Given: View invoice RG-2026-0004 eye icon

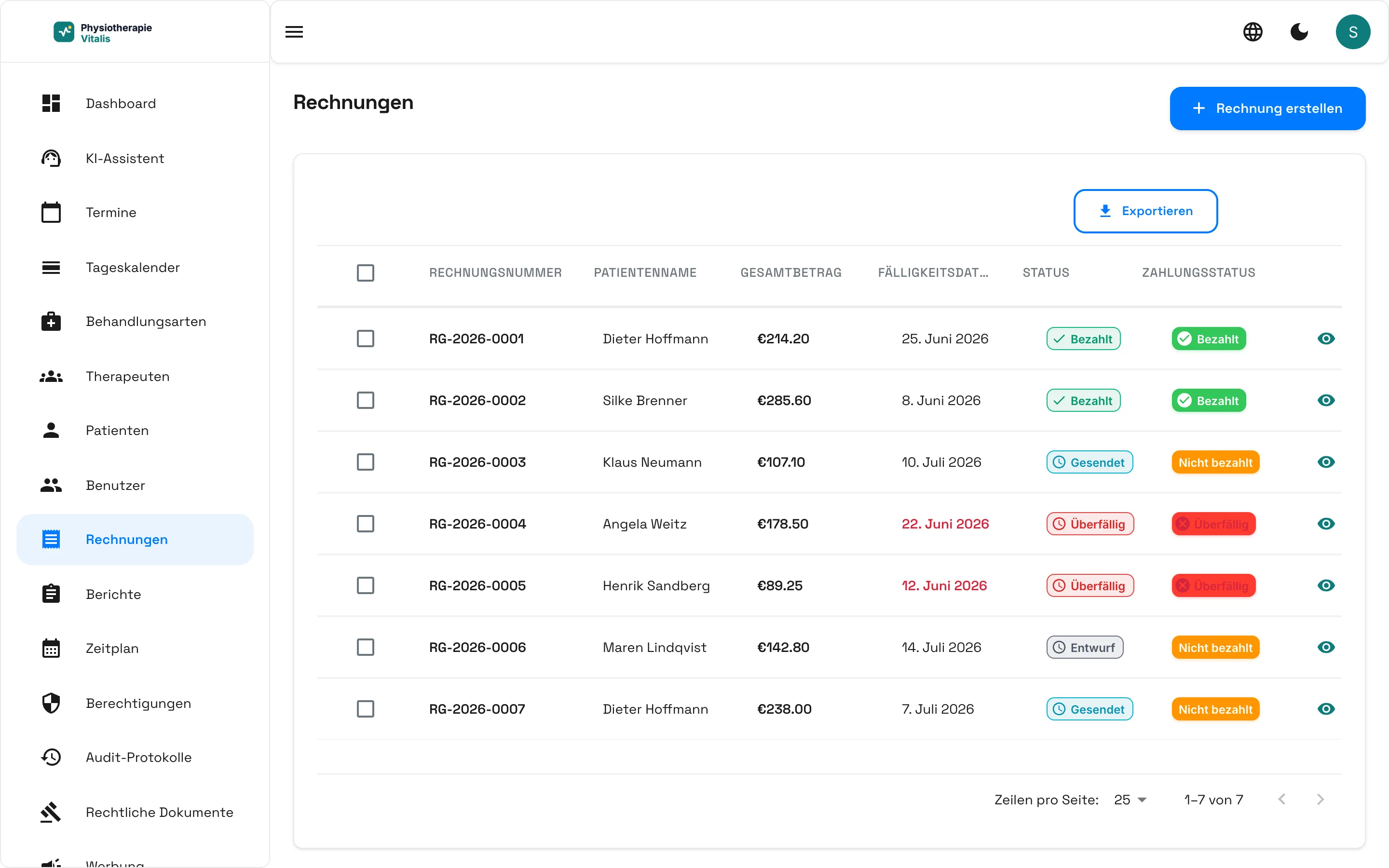Looking at the screenshot, I should [1326, 524].
